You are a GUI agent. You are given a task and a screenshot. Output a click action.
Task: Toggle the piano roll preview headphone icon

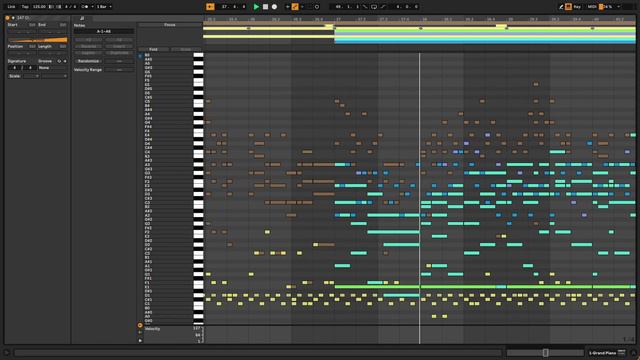pos(140,56)
